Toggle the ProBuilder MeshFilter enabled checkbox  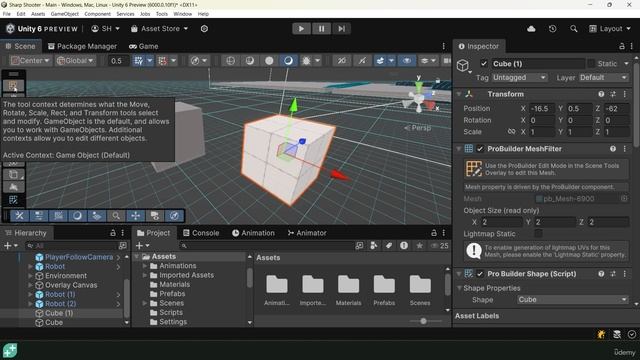tap(480, 149)
